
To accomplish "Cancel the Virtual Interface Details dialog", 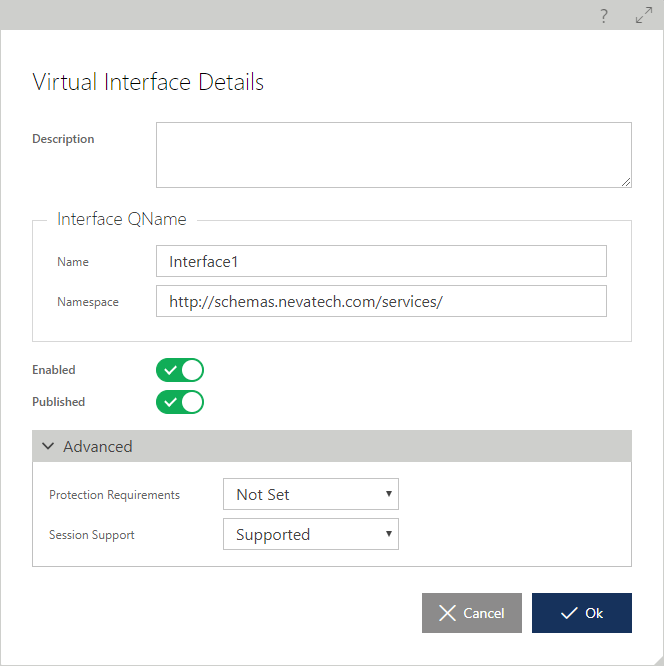I will pyautogui.click(x=472, y=613).
